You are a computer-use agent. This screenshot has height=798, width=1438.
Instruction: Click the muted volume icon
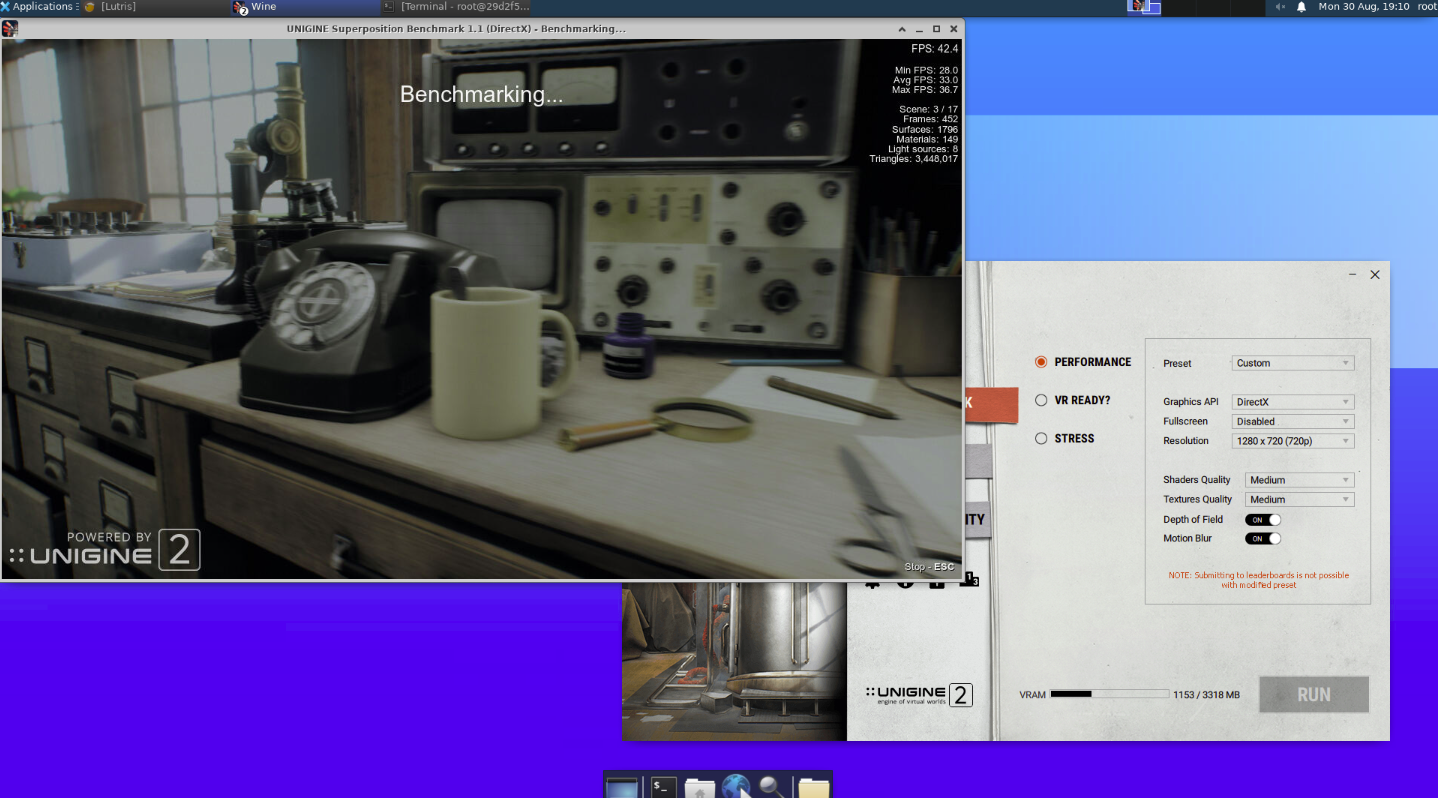1280,7
